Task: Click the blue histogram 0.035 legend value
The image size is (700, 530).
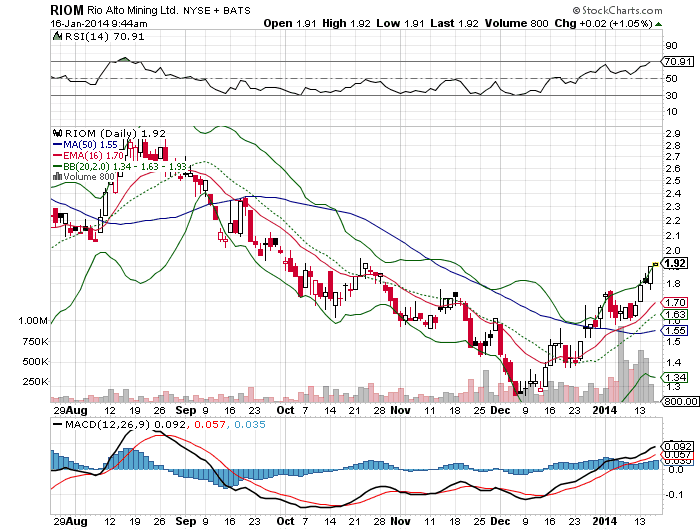Action: [250, 425]
